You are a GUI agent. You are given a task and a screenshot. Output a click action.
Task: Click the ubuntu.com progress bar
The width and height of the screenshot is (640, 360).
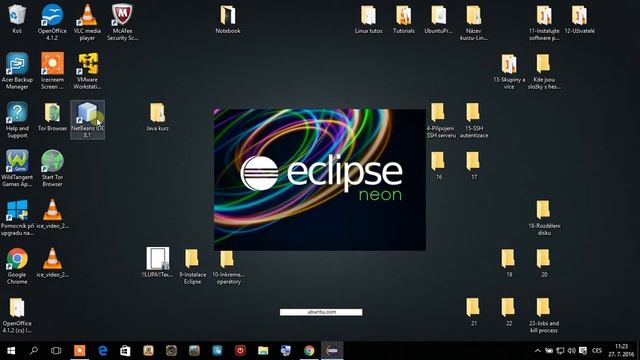(321, 312)
